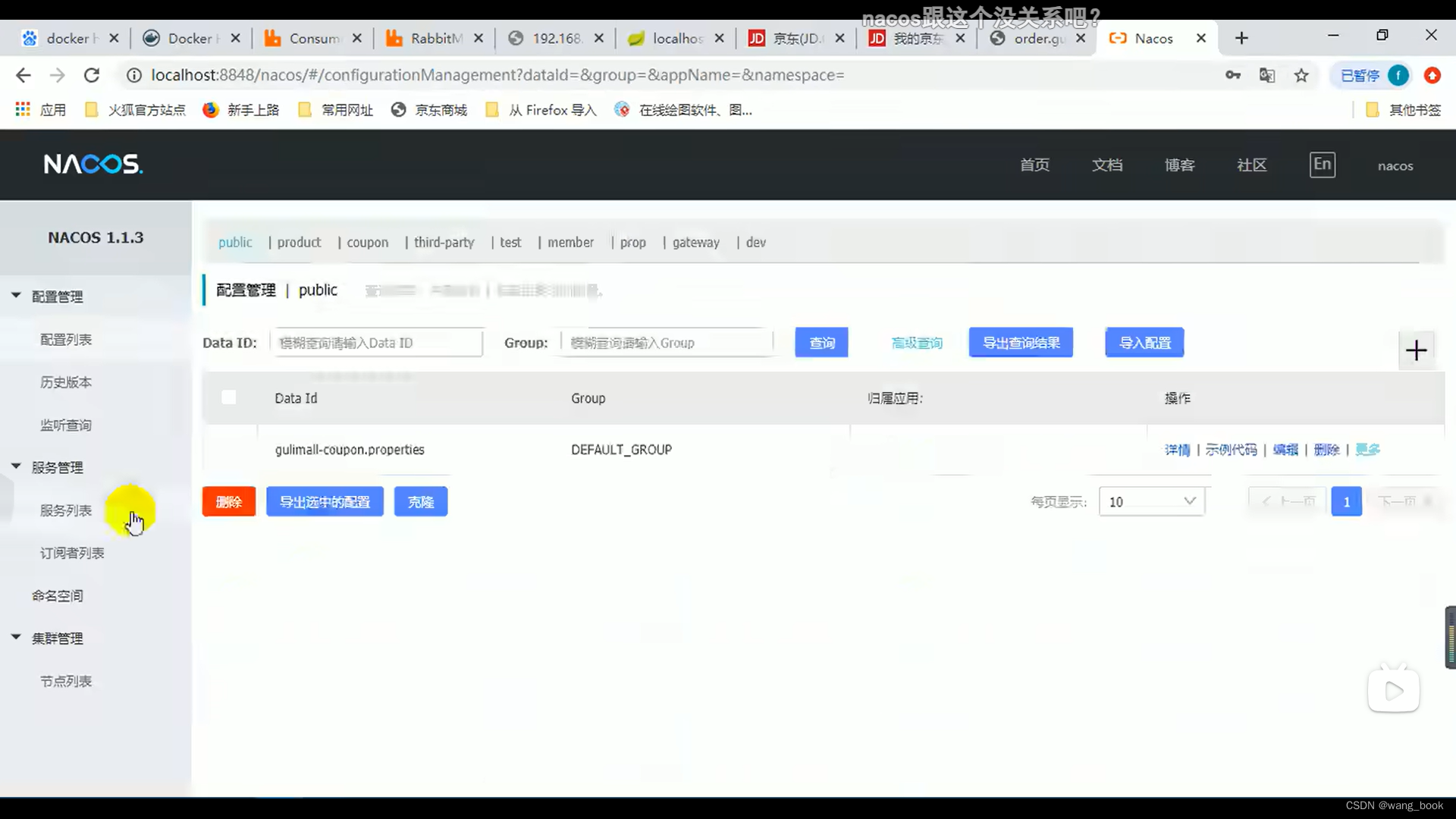This screenshot has width=1456, height=819.
Task: Click the translate page icon
Action: [1267, 75]
